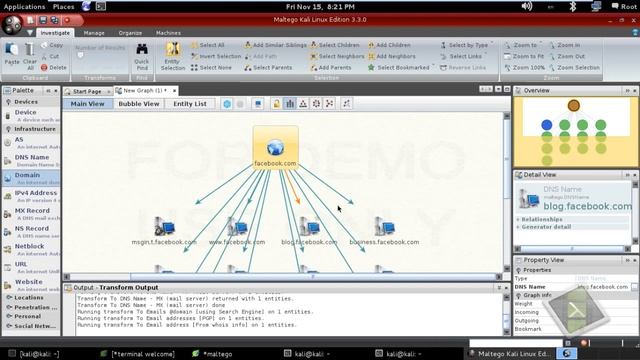Screen dimensions: 640x360
Task: Click the Zoom to Fit icon
Action: click(x=507, y=56)
